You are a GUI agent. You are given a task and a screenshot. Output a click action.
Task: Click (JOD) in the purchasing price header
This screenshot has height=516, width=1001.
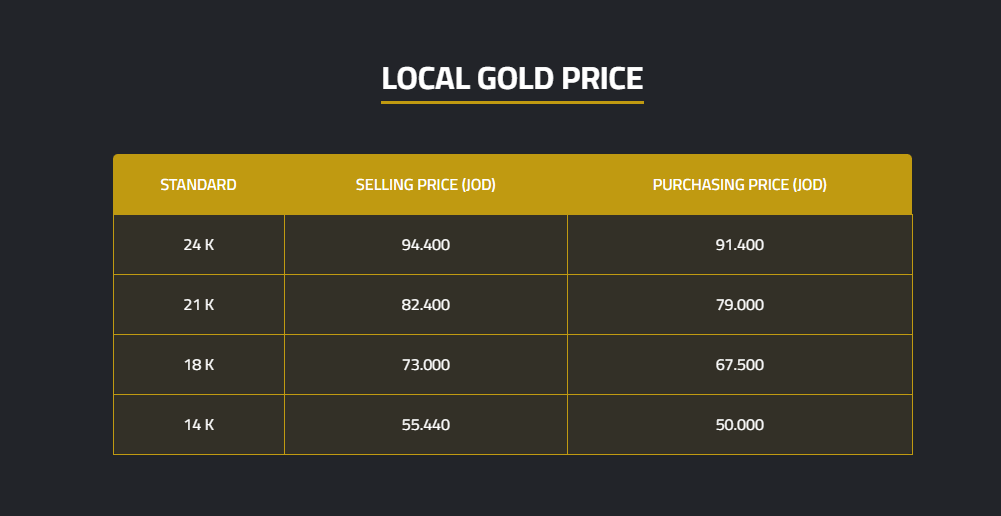pos(810,185)
